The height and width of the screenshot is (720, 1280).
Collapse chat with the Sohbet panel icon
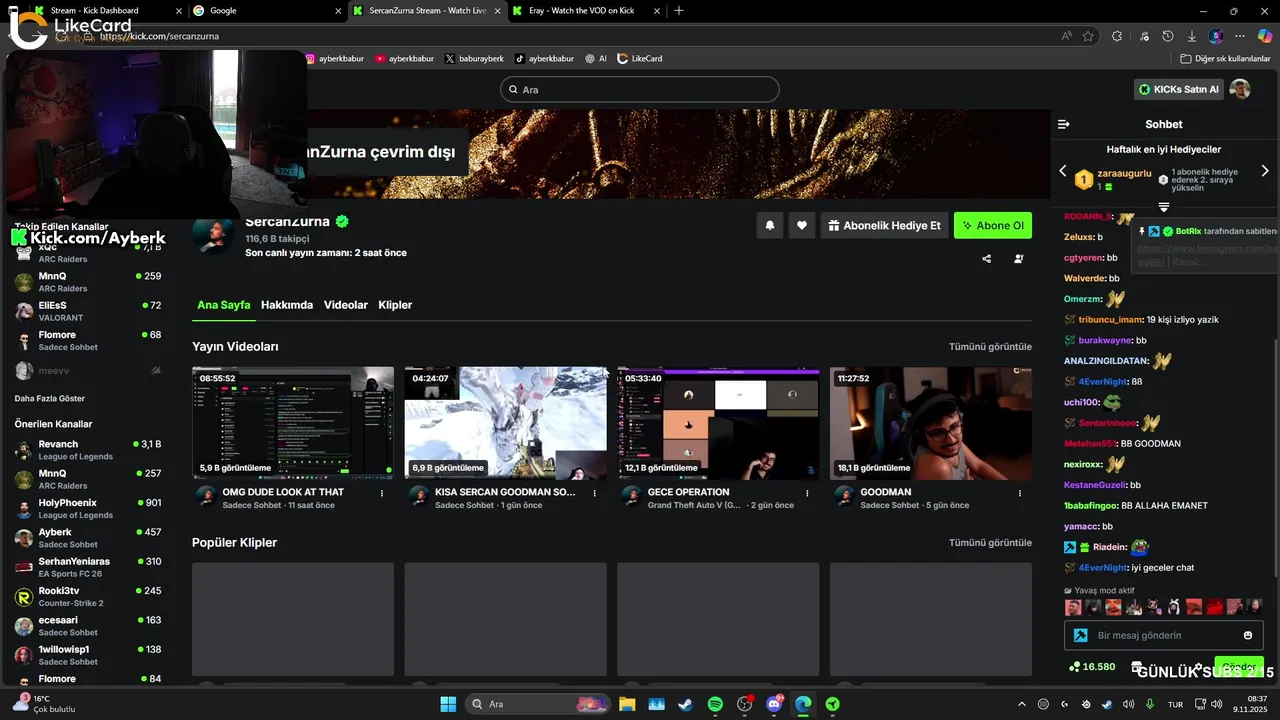point(1064,124)
